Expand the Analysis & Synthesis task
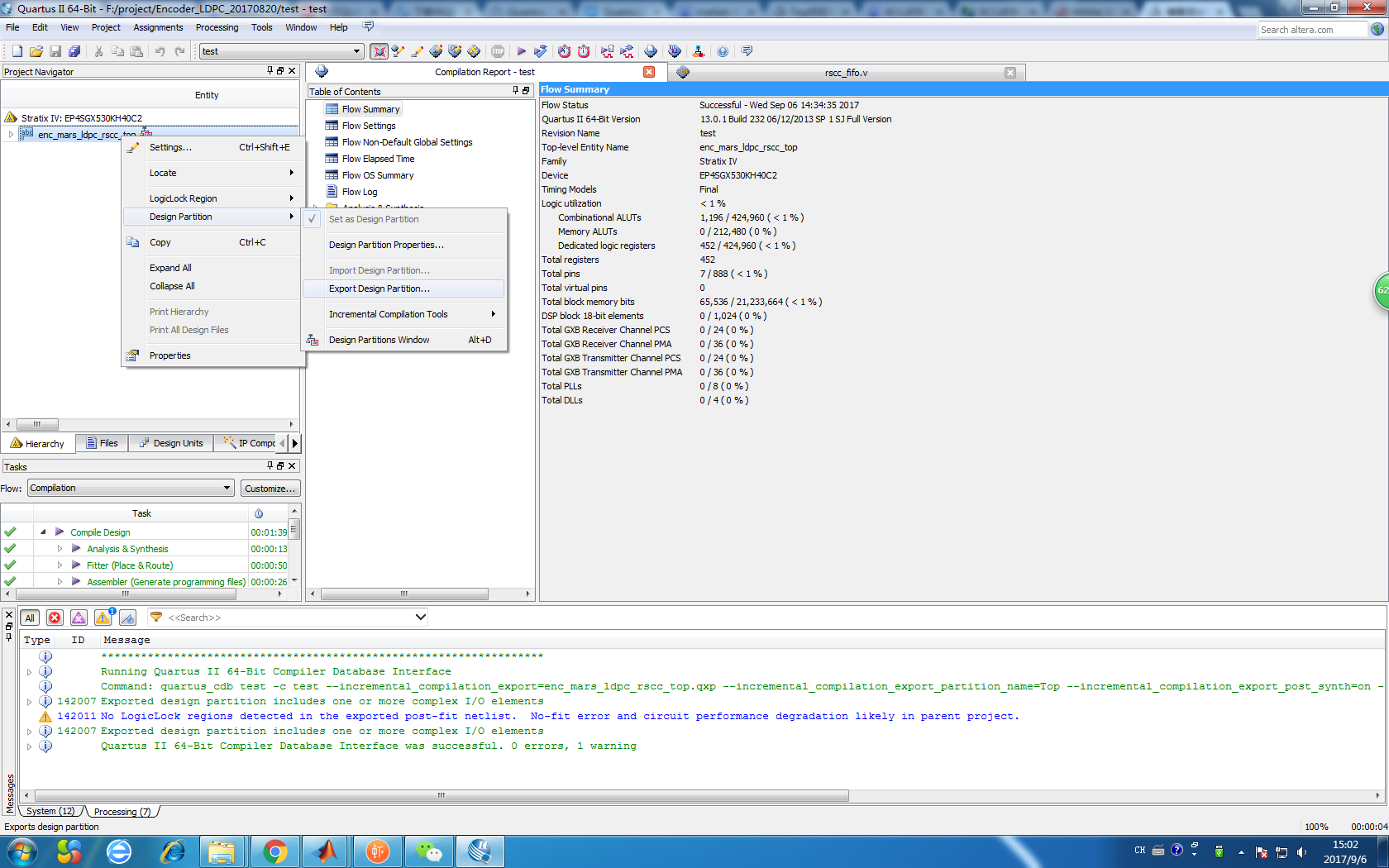Screen dimensions: 1389x868 click(x=60, y=549)
